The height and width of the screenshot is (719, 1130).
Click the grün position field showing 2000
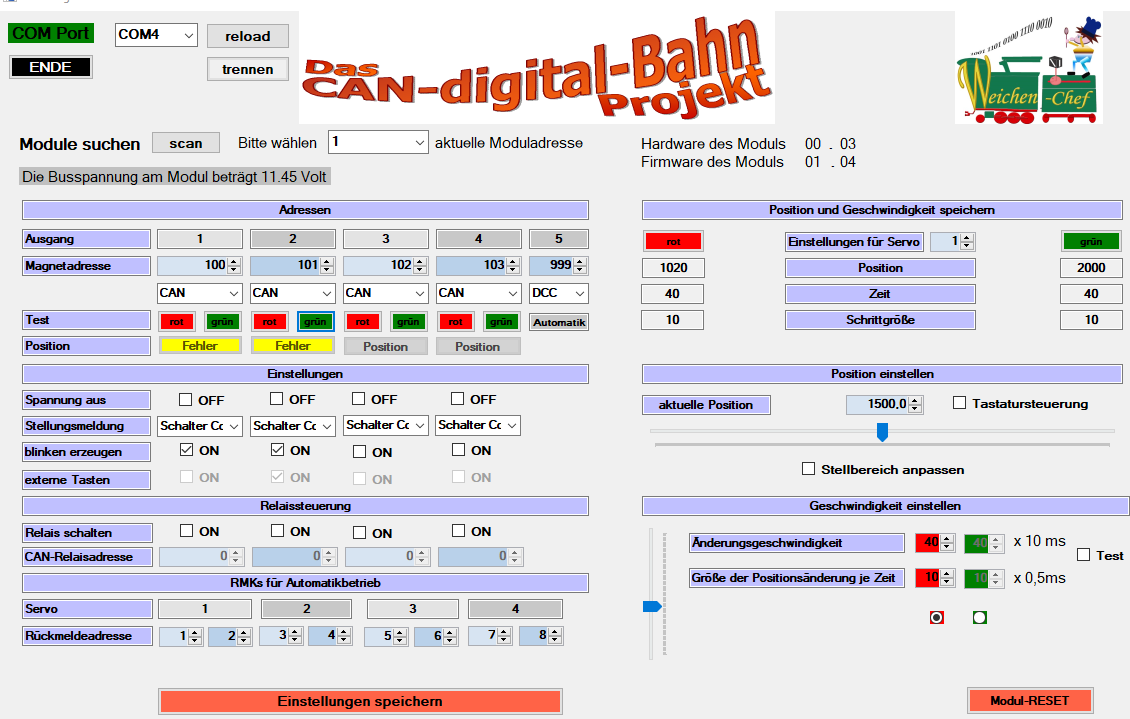(1091, 268)
